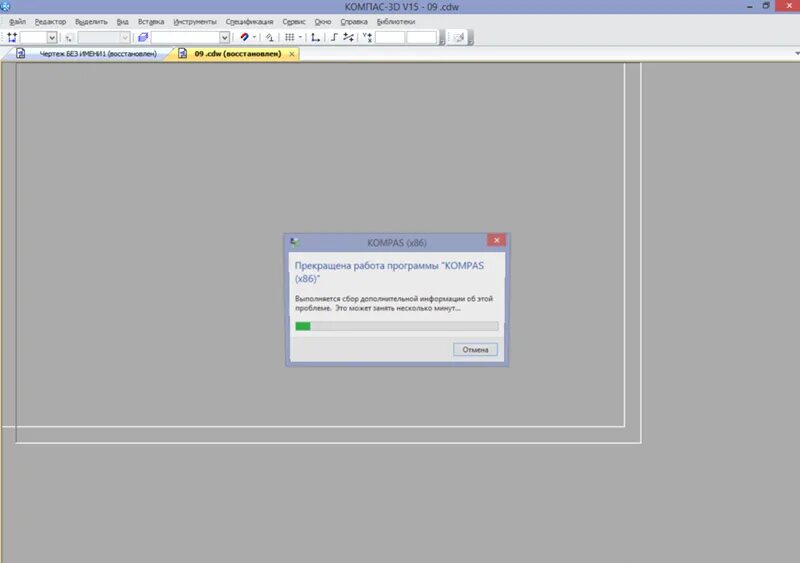This screenshot has height=563, width=800.
Task: Click the local coordinate system icon
Action: (x=315, y=37)
